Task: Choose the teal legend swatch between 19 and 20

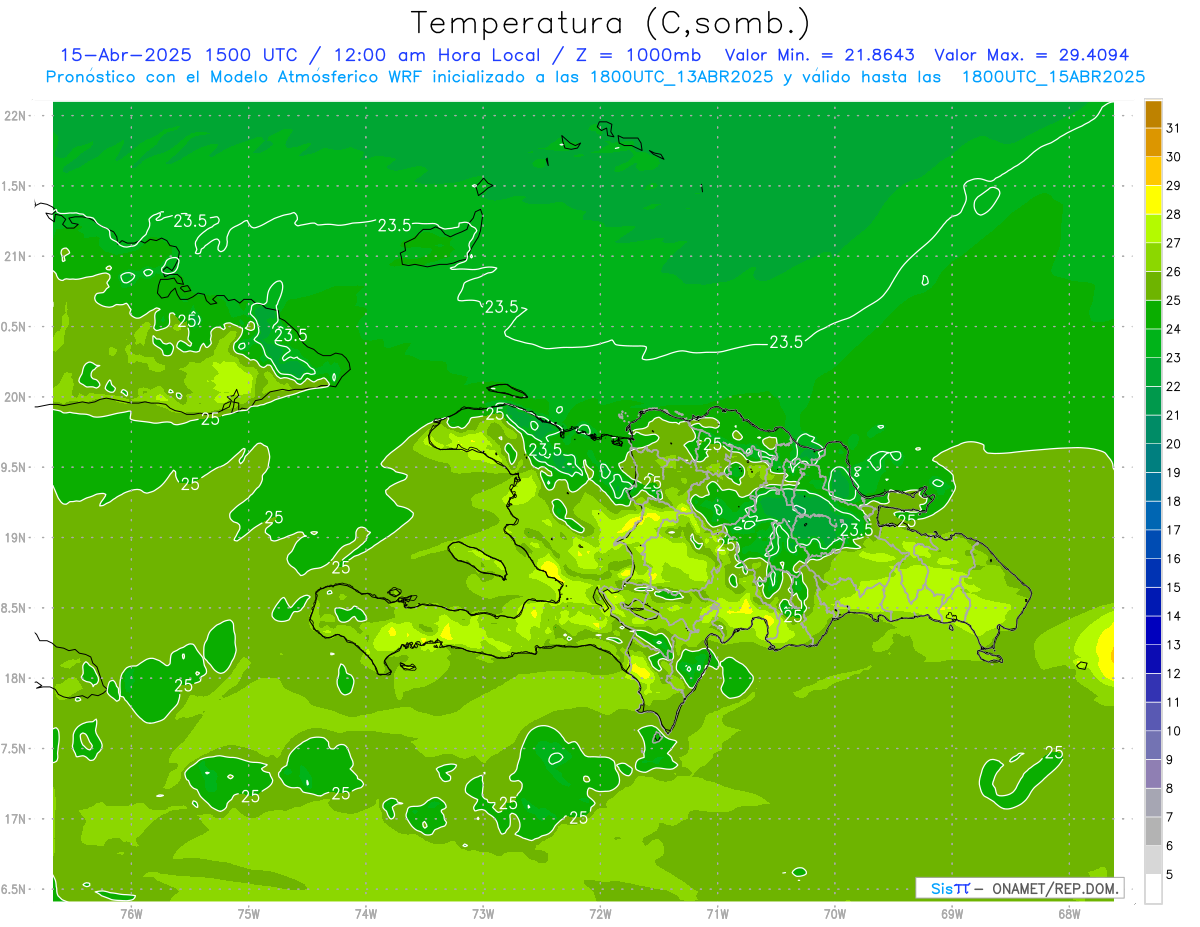Action: pos(1153,459)
